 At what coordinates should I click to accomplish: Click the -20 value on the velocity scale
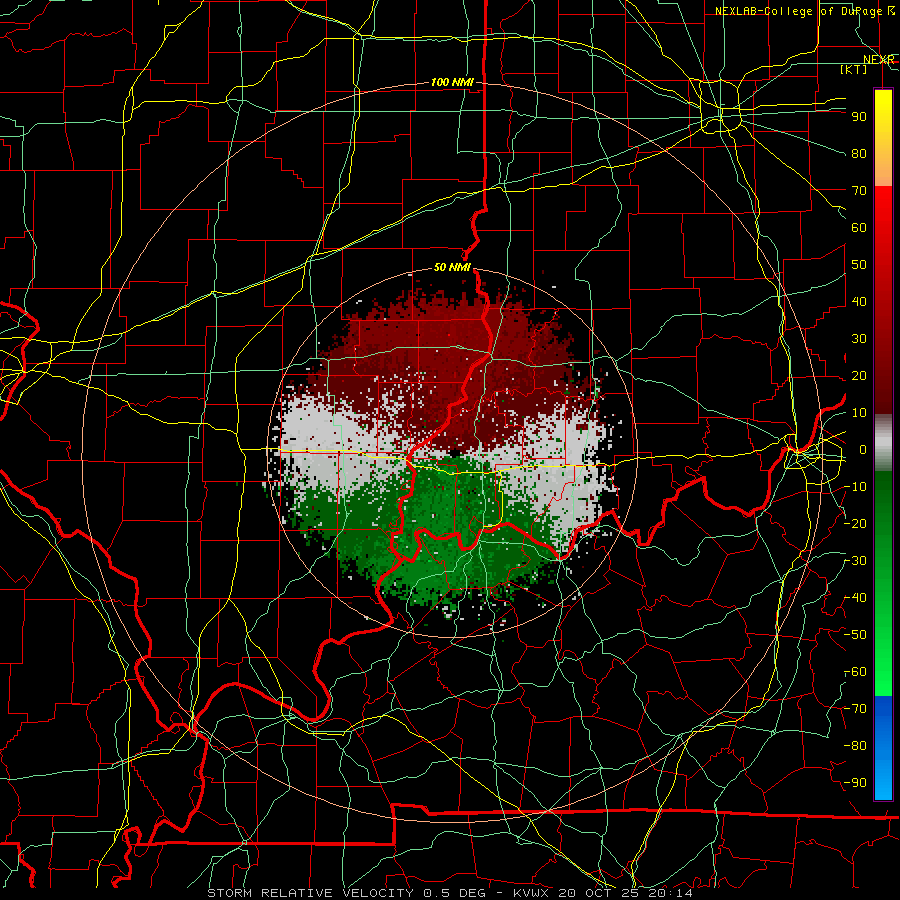coord(856,523)
